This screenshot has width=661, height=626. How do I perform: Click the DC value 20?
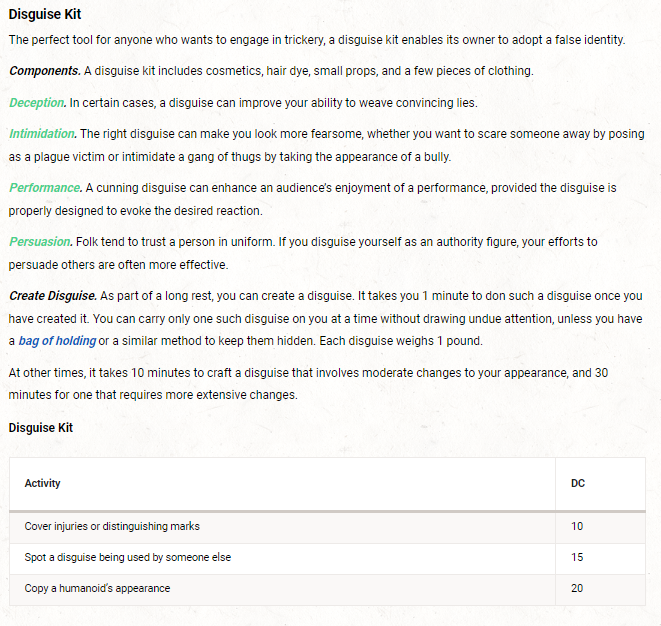[577, 588]
